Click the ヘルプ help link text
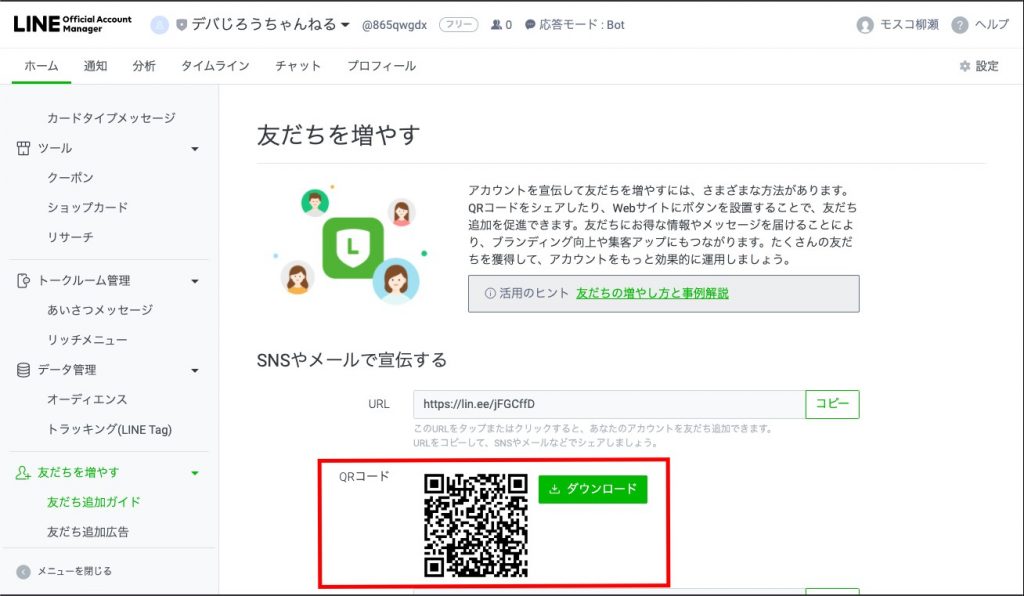This screenshot has width=1024, height=596. click(992, 25)
